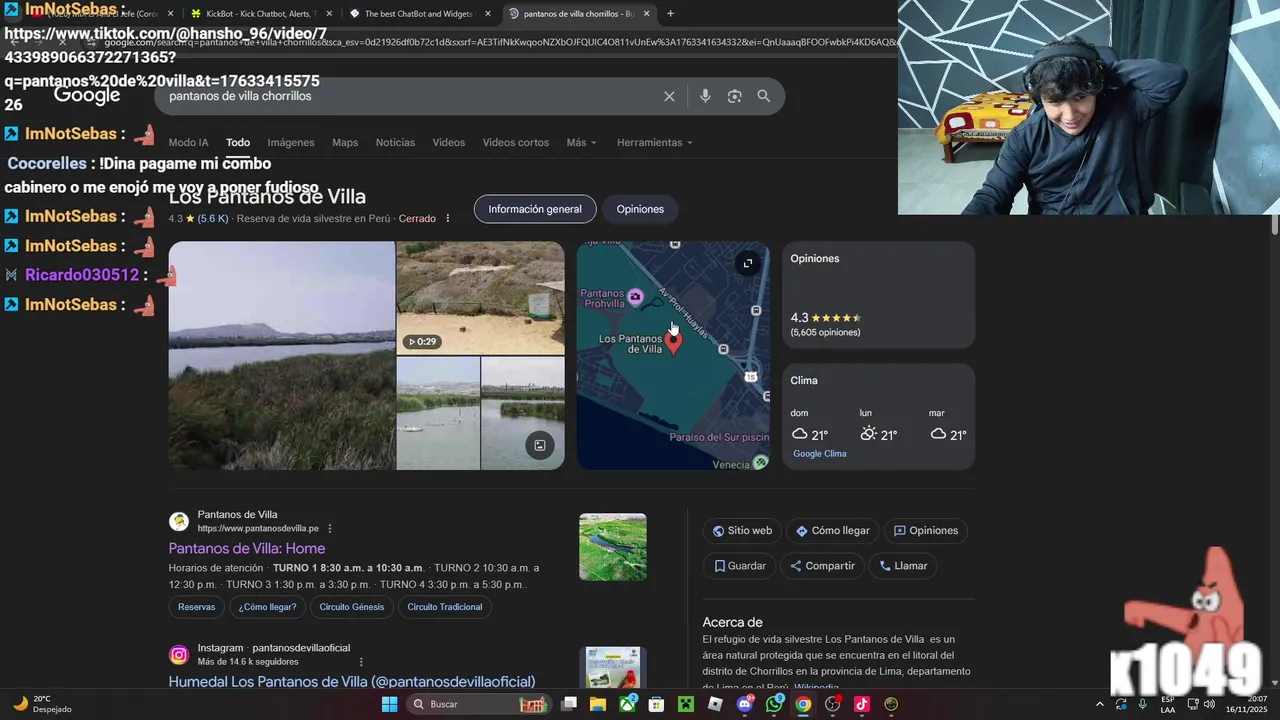The image size is (1280, 720).
Task: Open more options for the Instagram result
Action: coord(361,661)
